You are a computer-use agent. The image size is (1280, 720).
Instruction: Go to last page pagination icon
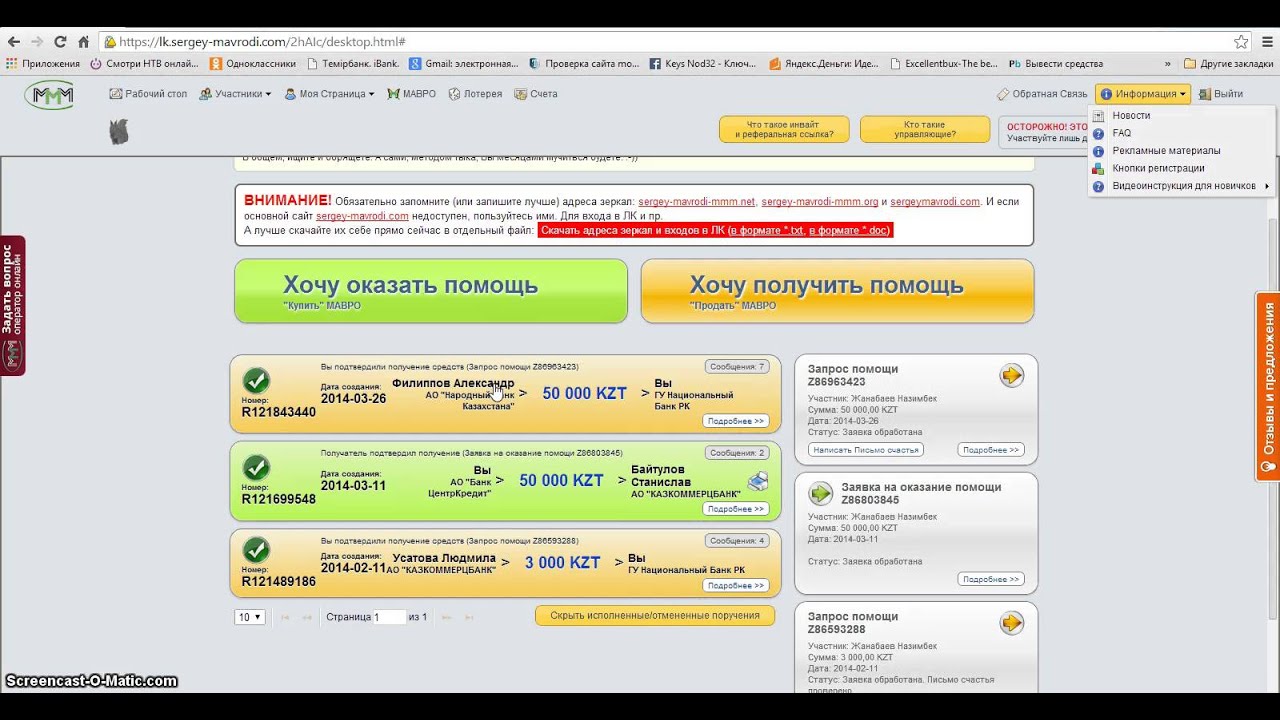[469, 618]
